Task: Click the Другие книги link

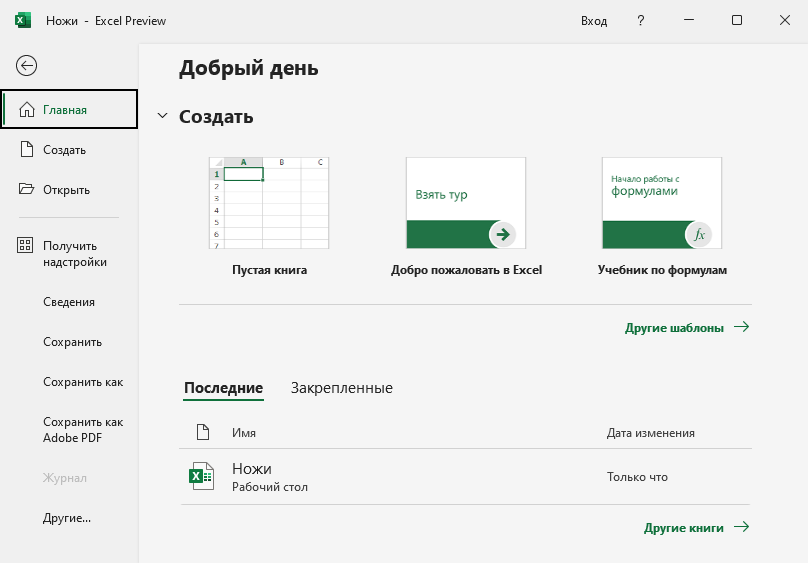Action: [683, 527]
